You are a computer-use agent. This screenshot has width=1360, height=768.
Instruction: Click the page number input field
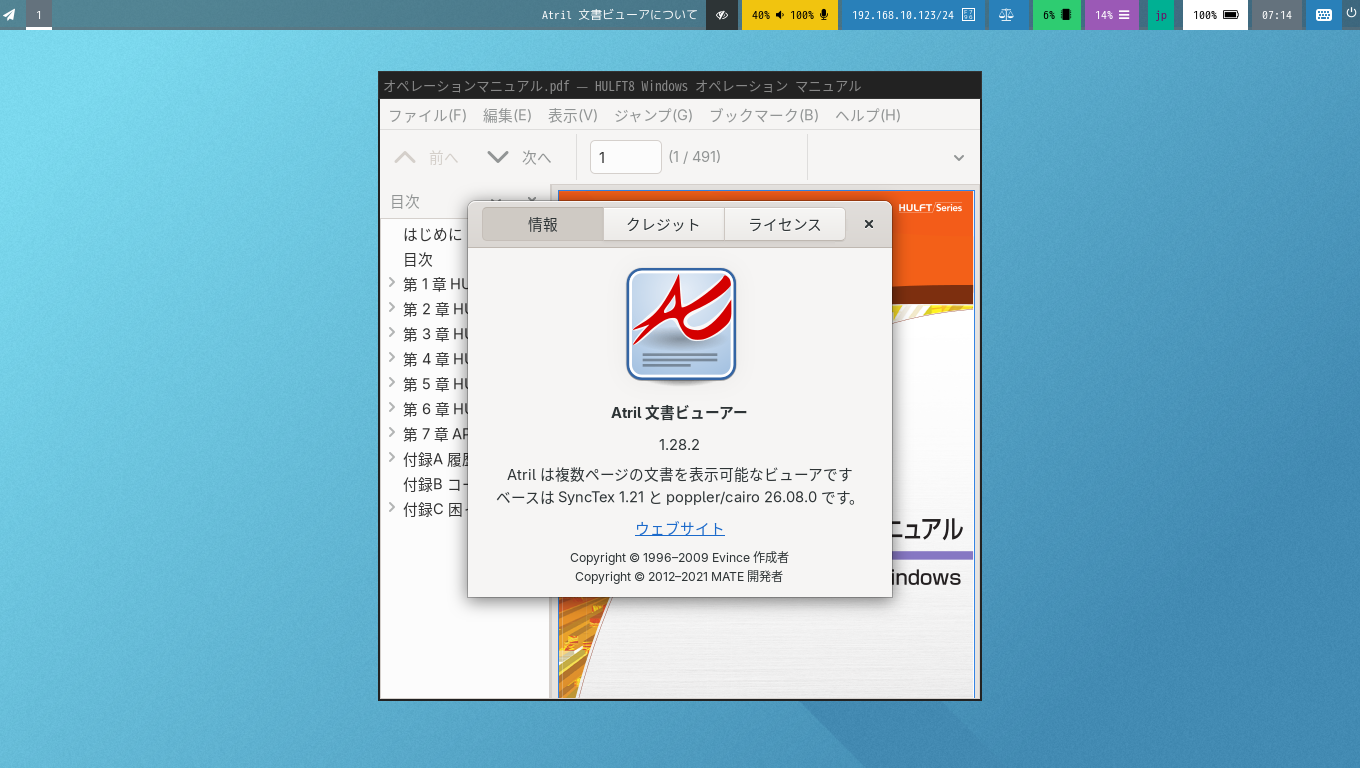pyautogui.click(x=626, y=157)
